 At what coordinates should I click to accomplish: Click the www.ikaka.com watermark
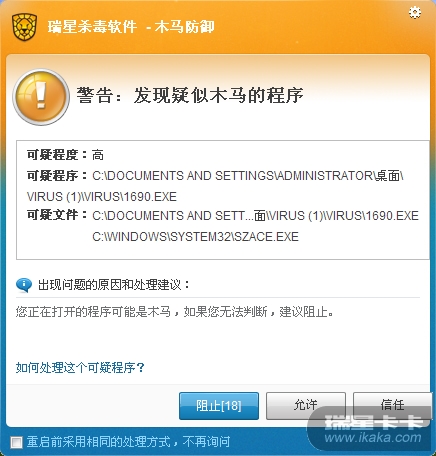(373, 437)
